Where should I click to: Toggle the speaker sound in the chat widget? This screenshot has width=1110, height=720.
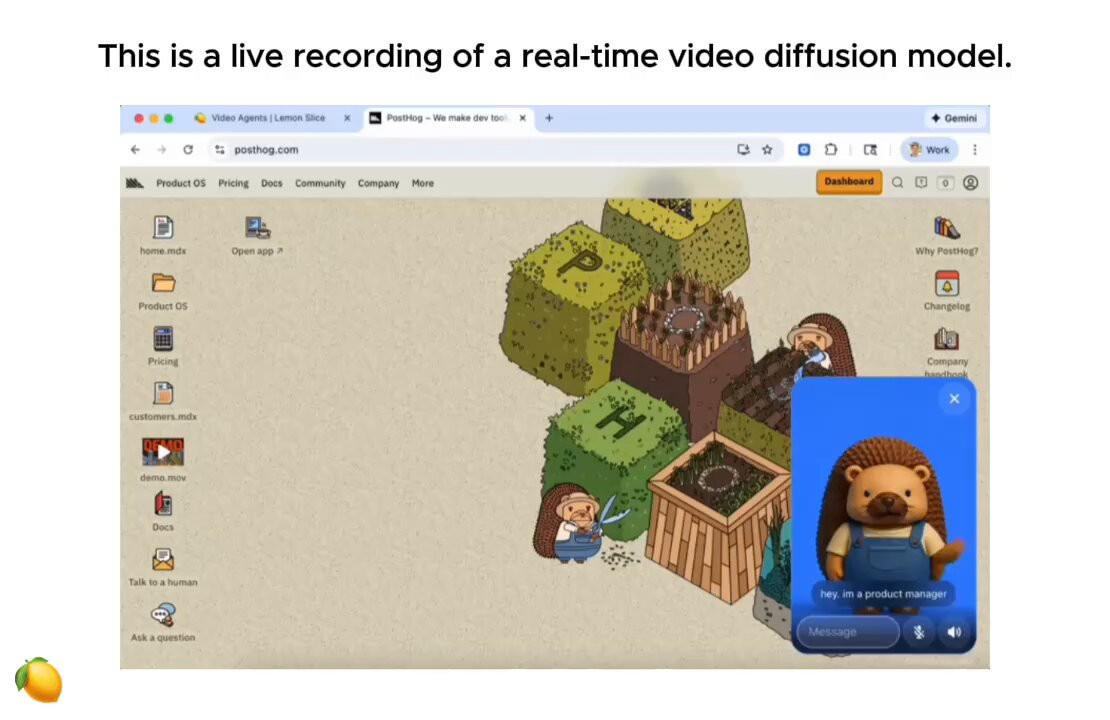tap(954, 632)
